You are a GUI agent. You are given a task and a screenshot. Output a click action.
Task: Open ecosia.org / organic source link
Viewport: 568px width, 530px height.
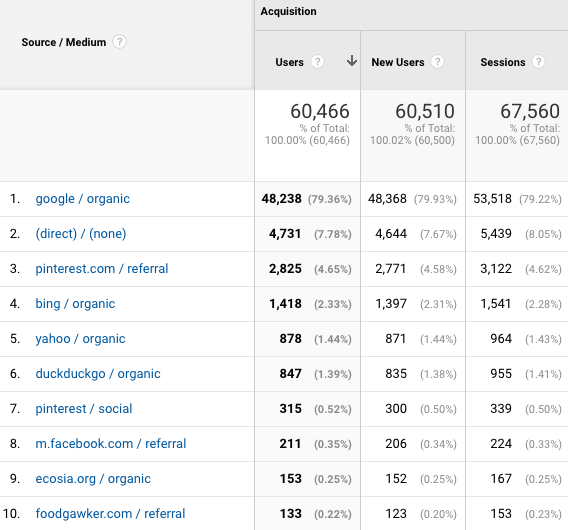click(93, 479)
